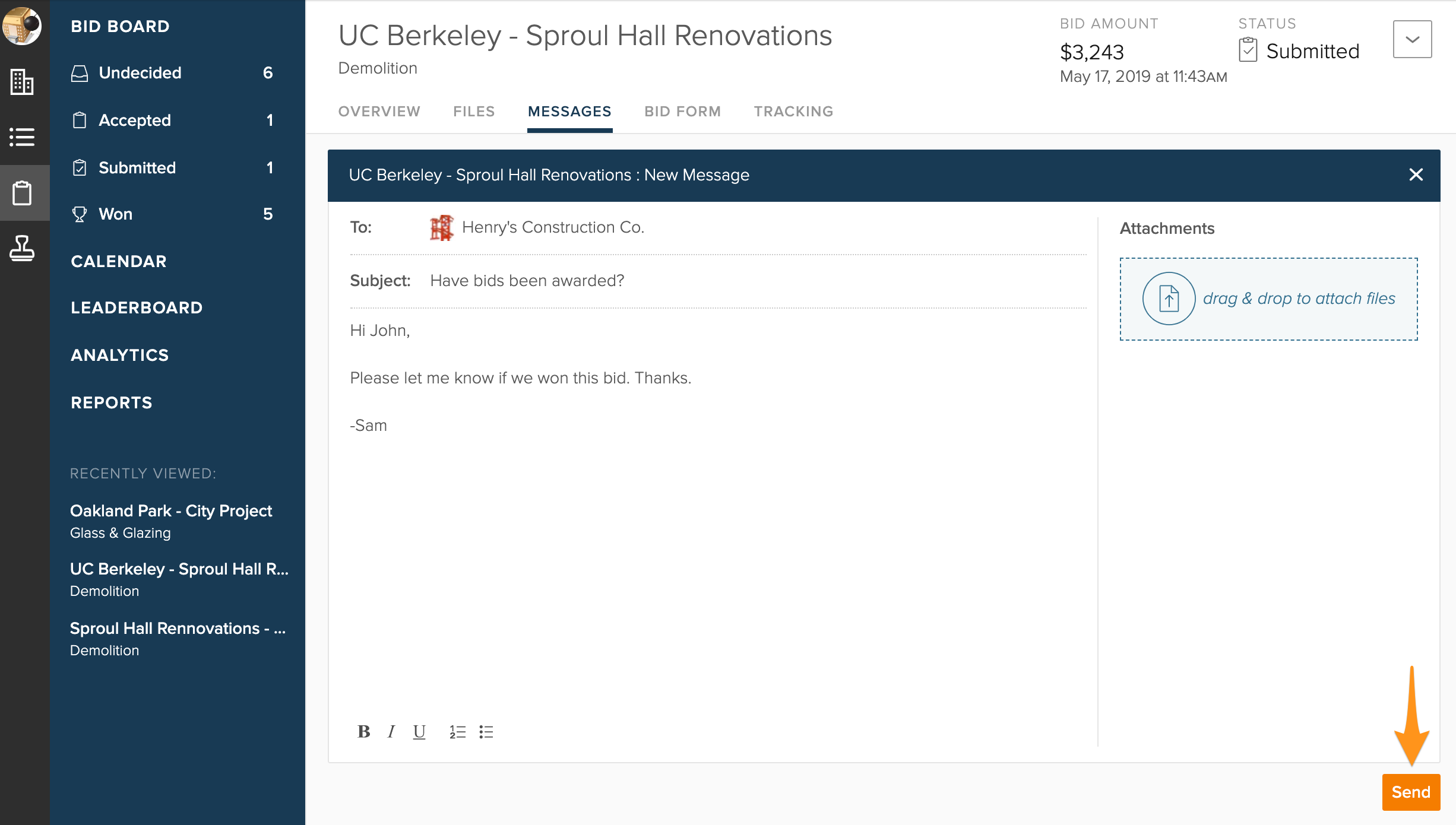Open the Won bids list
Image resolution: width=1456 pixels, height=825 pixels.
coord(116,214)
